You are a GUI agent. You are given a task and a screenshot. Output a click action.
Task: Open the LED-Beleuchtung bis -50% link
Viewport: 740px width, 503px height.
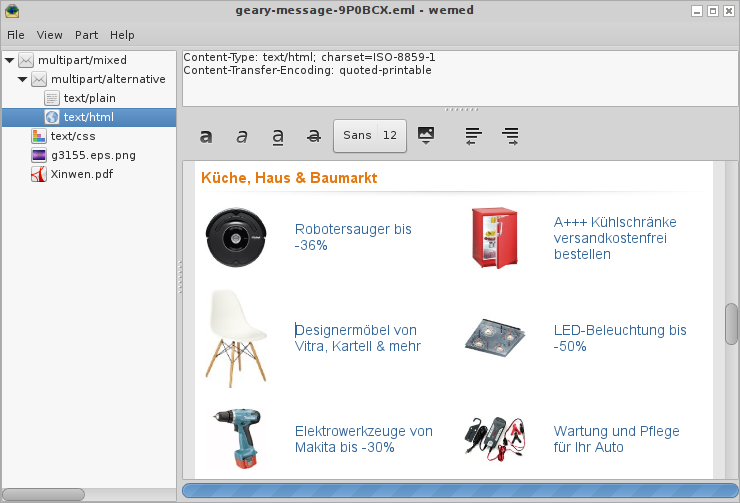[x=620, y=338]
